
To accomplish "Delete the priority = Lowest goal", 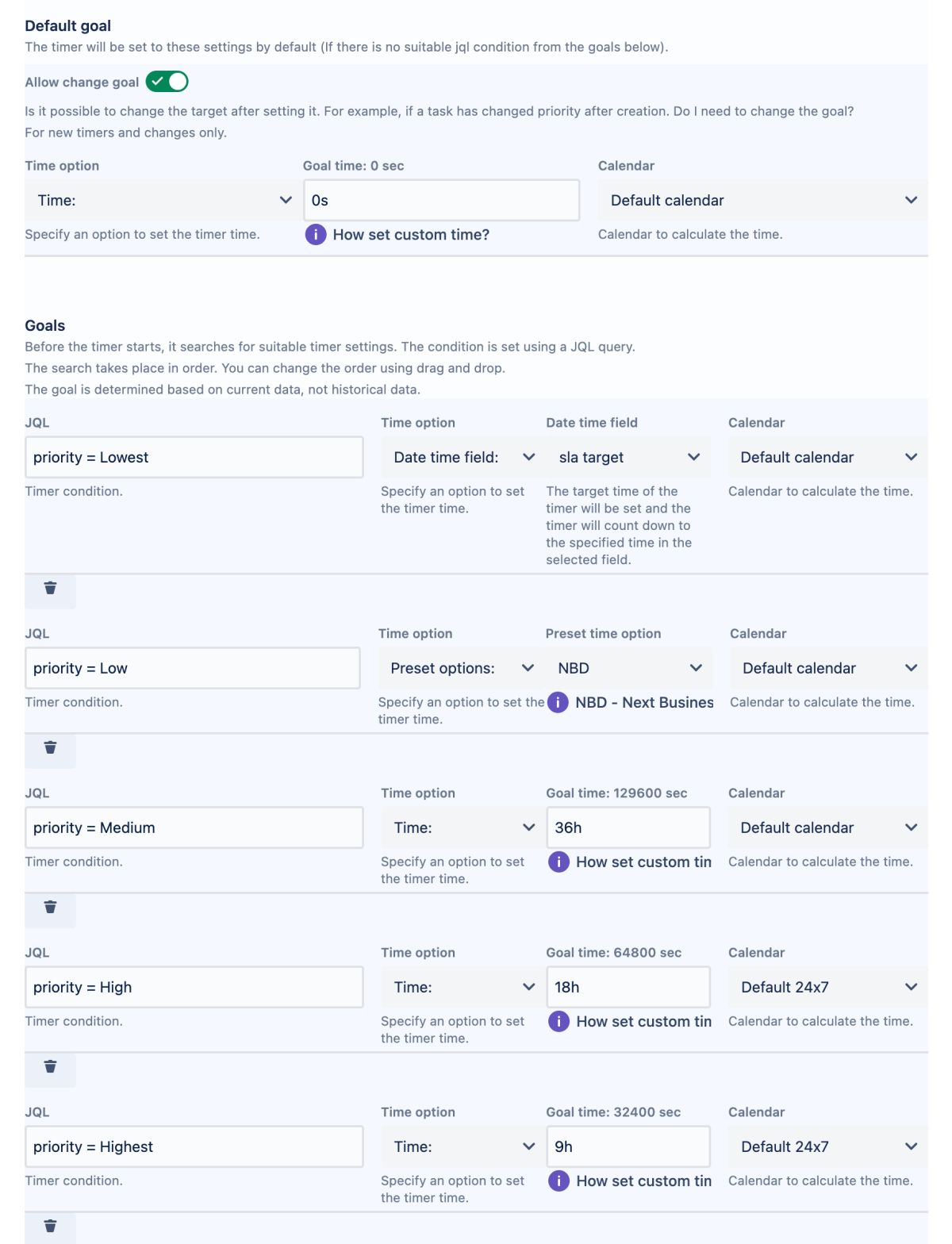I will click(50, 589).
